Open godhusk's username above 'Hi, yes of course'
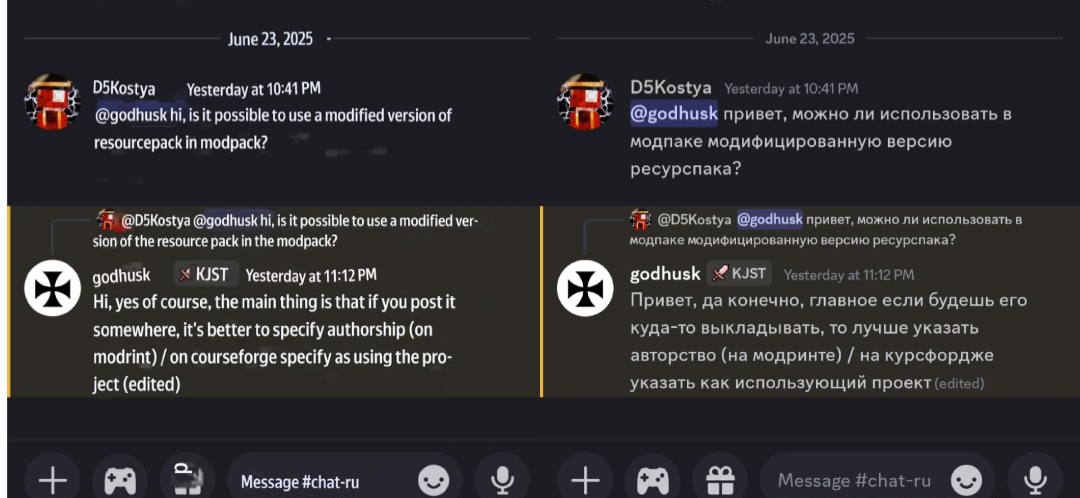1080x498 pixels. (121, 276)
